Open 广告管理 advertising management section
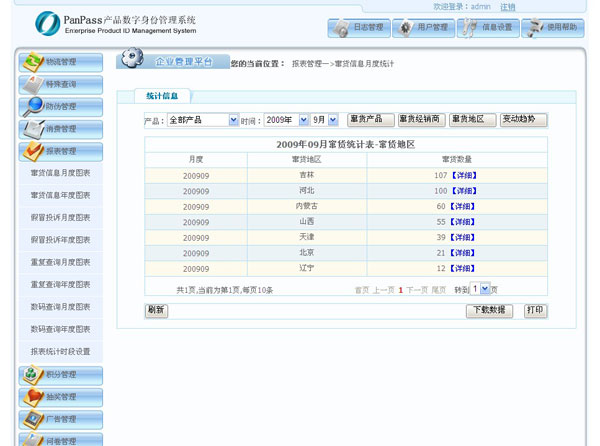This screenshot has height=446, width=600. coord(60,419)
